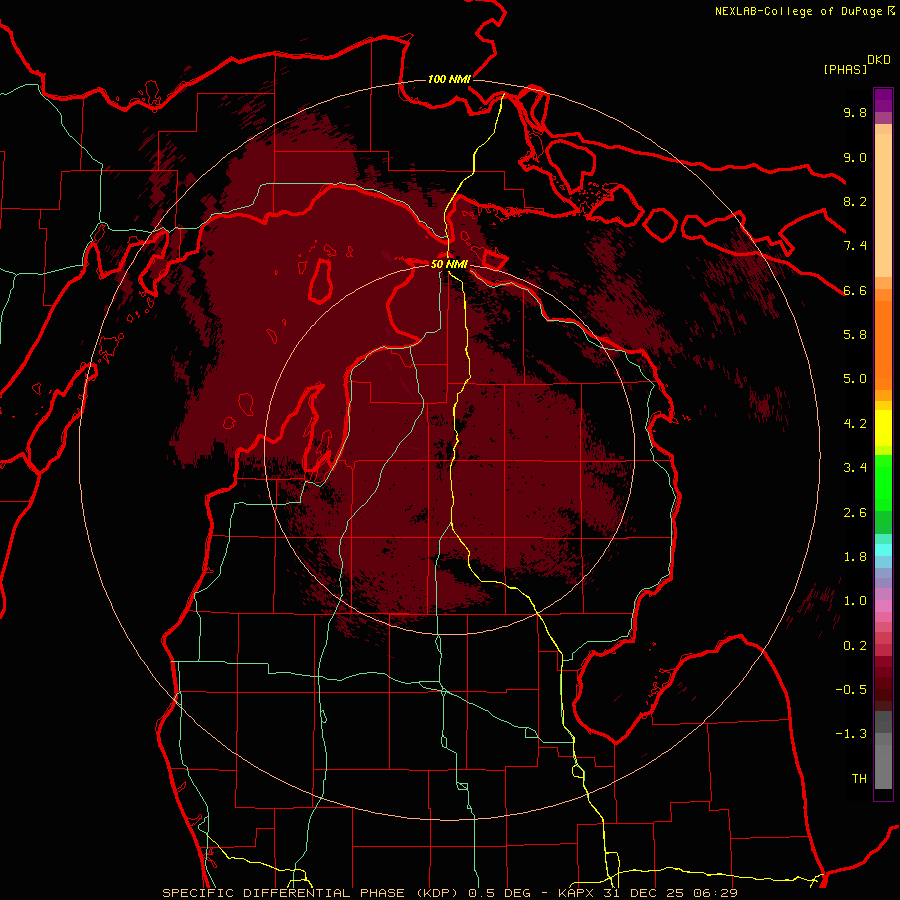Click the TH label on the scale
The width and height of the screenshot is (900, 900).
coord(859,779)
